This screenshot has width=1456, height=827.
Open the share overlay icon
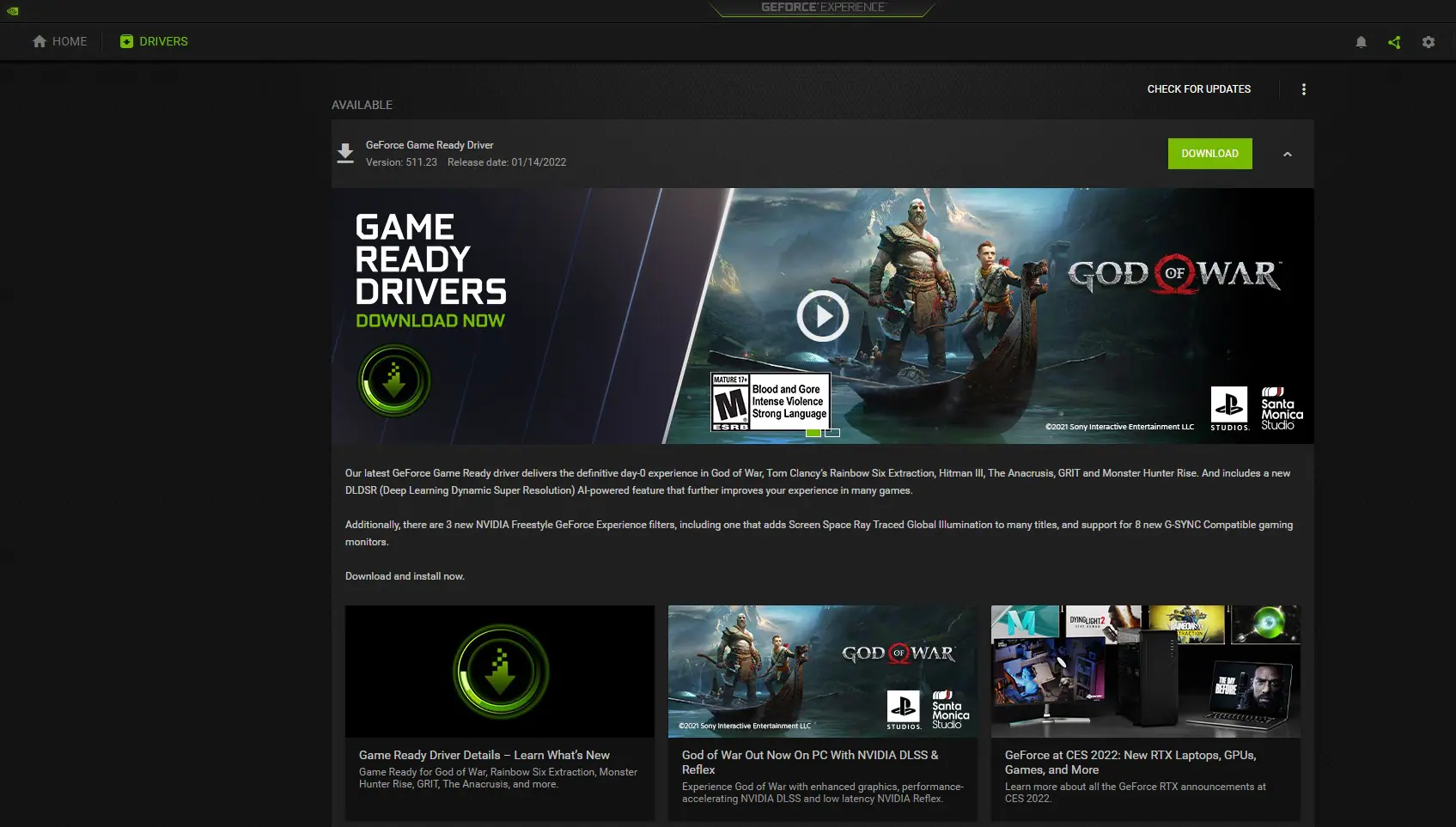pos(1394,42)
